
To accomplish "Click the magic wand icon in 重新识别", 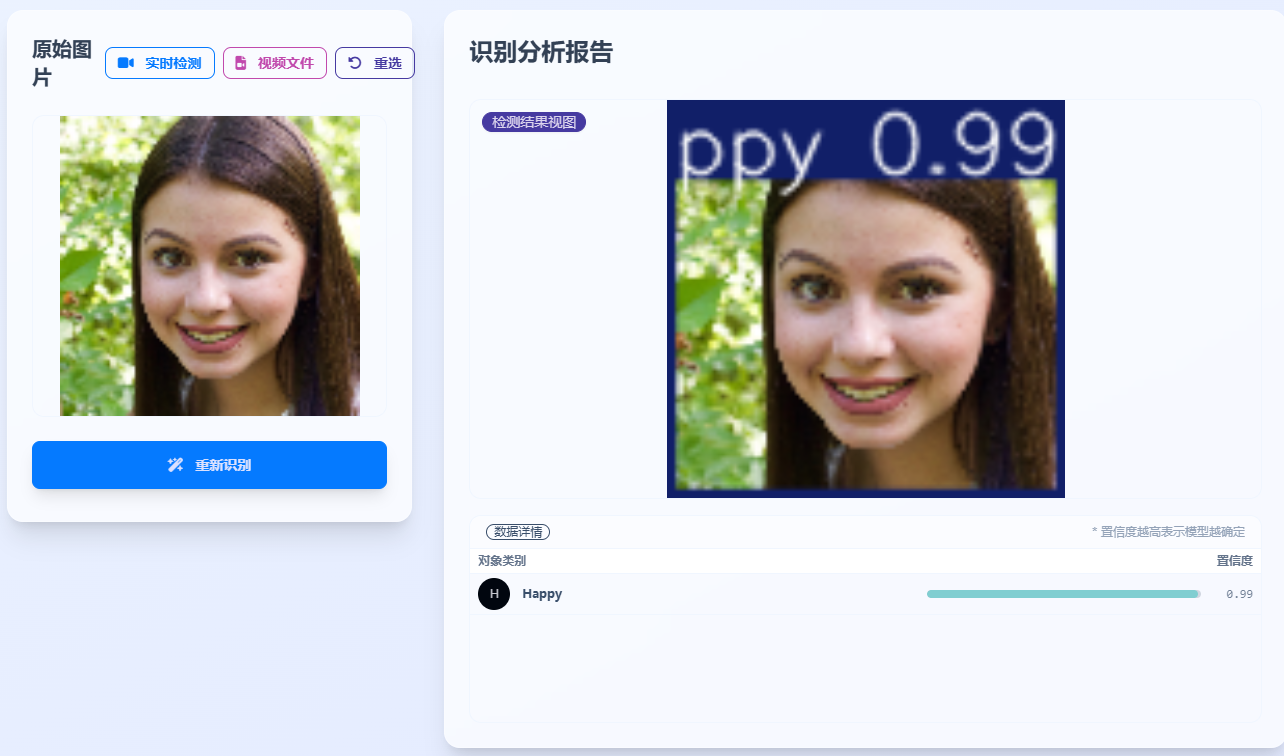I will pyautogui.click(x=175, y=465).
